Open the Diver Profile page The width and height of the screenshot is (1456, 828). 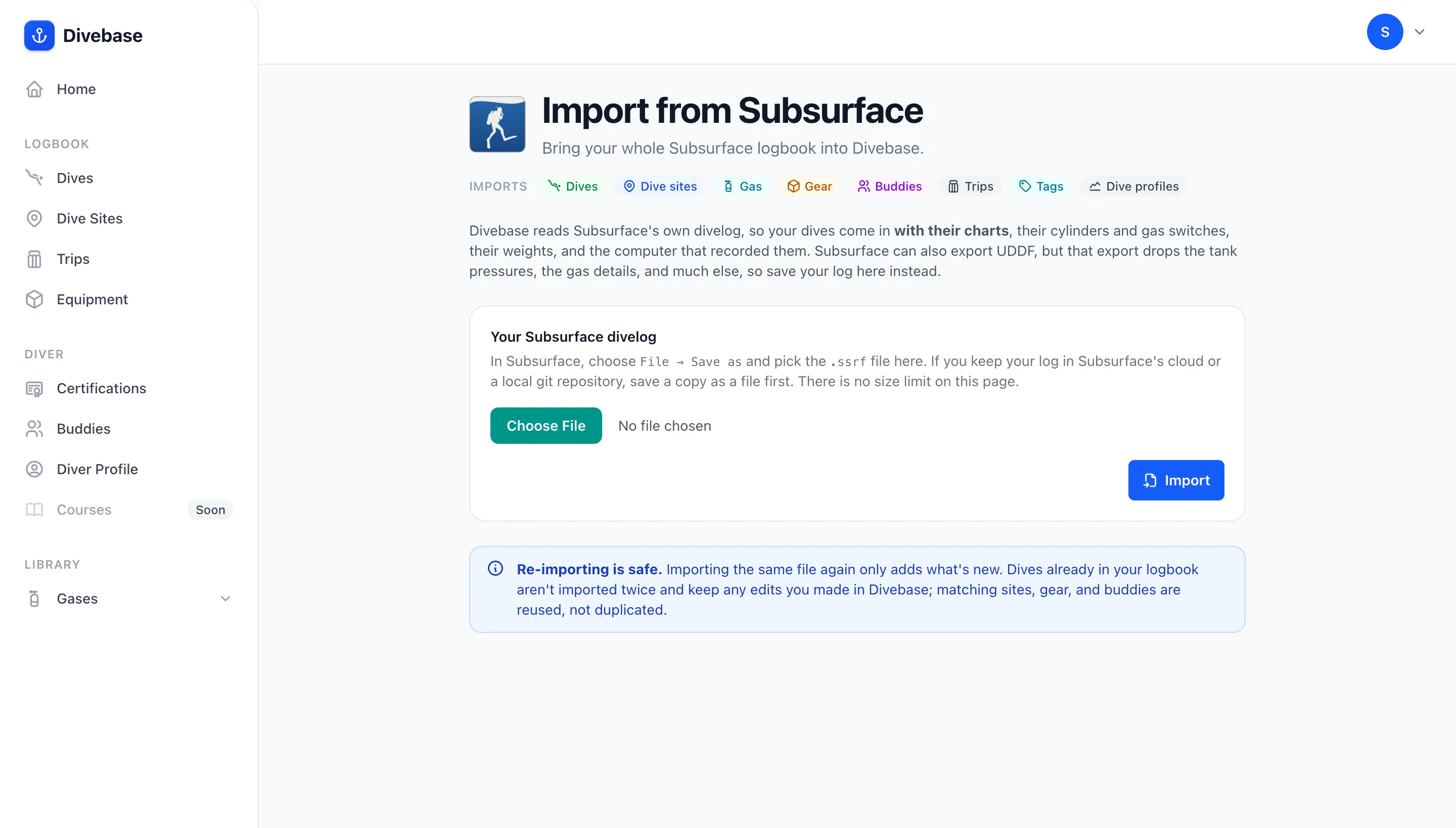pyautogui.click(x=128, y=469)
